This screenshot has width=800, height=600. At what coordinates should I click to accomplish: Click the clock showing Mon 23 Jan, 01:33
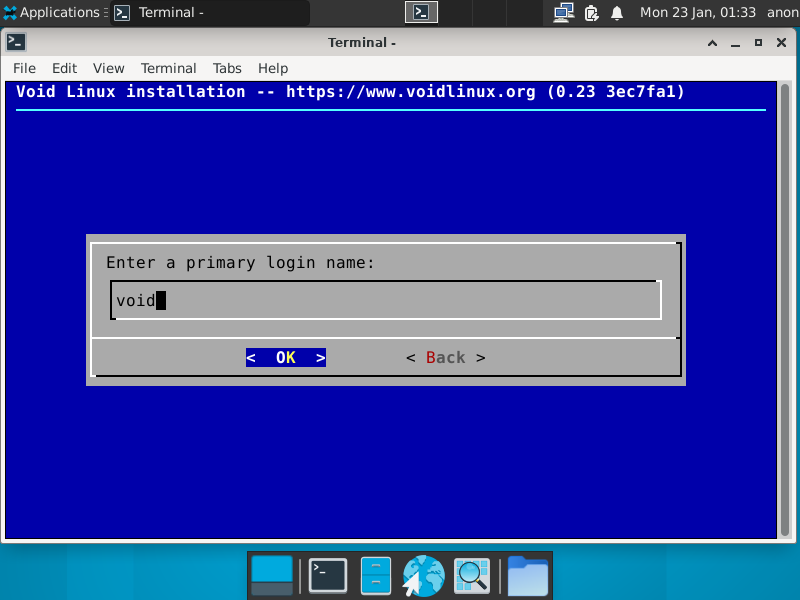pyautogui.click(x=697, y=12)
